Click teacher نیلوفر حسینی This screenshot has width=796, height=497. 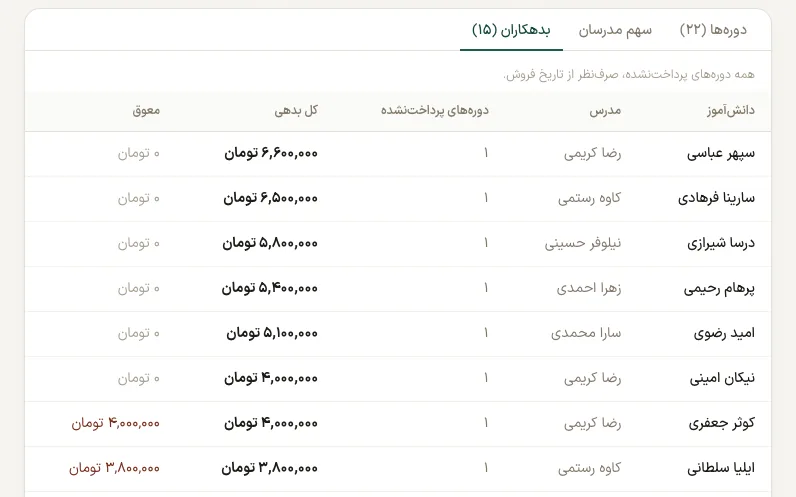coord(583,243)
